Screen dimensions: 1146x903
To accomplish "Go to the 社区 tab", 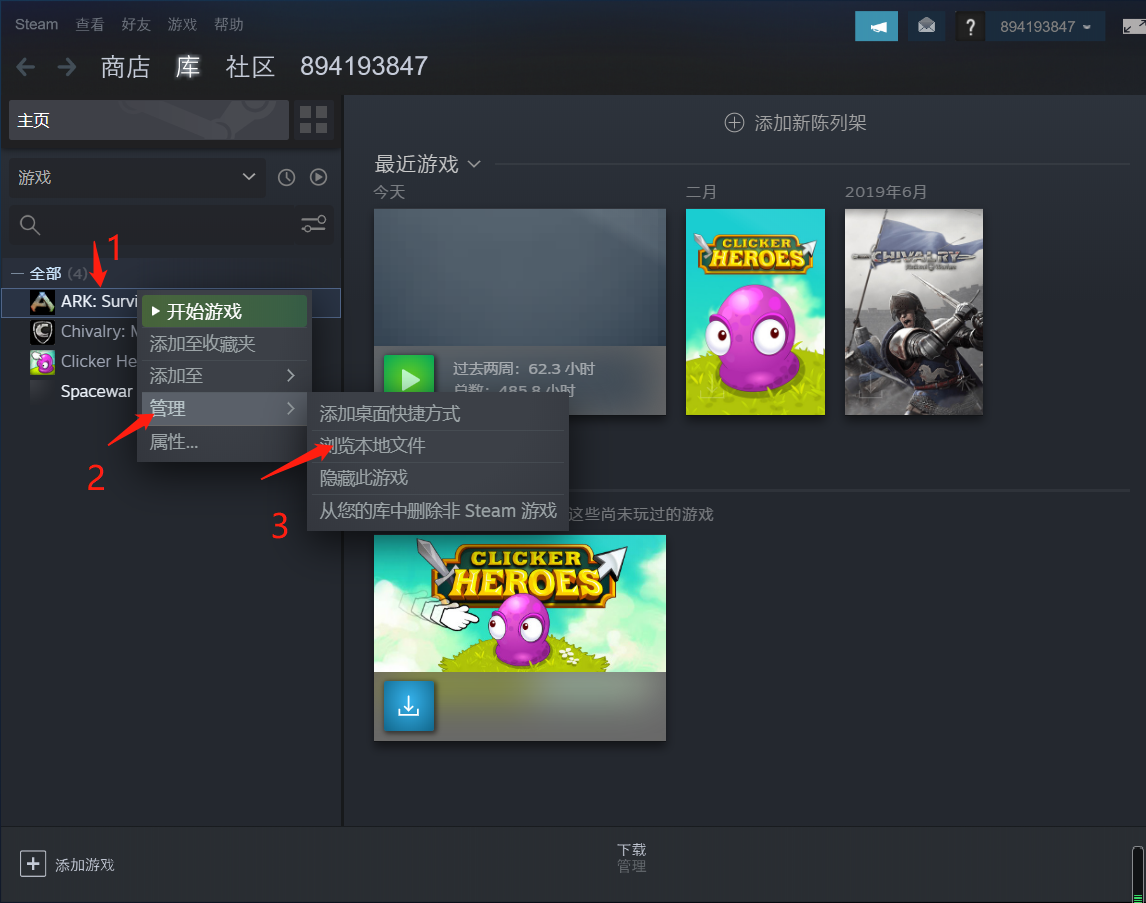I will pyautogui.click(x=250, y=67).
